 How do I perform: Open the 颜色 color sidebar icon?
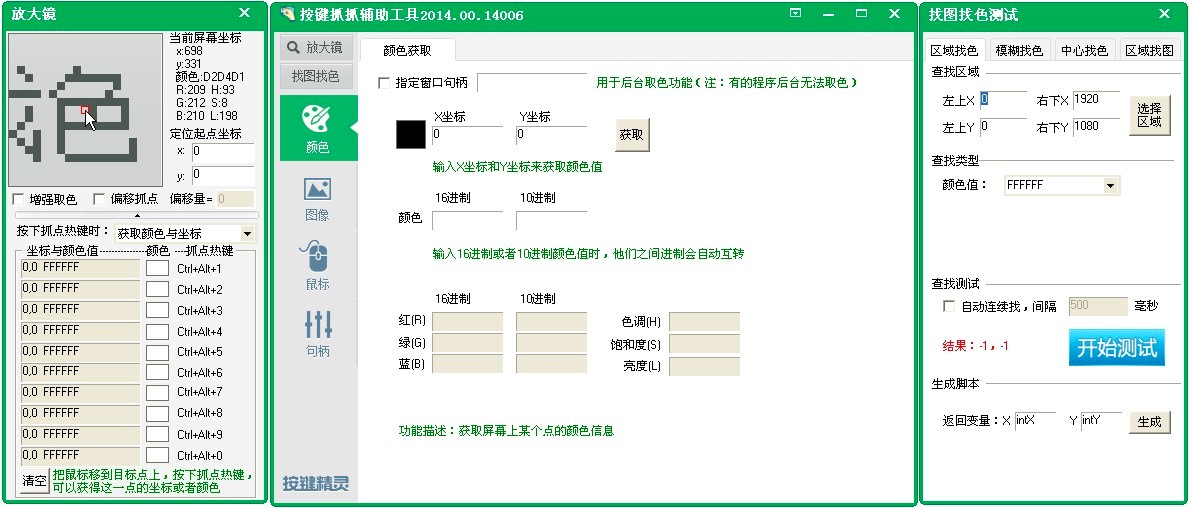[x=317, y=128]
